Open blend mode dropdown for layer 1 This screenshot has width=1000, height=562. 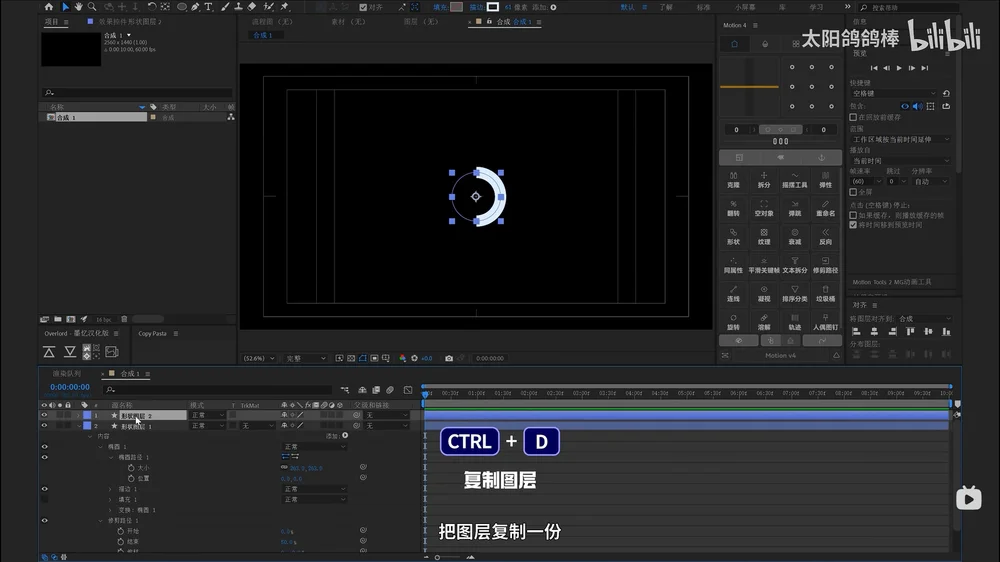(207, 415)
